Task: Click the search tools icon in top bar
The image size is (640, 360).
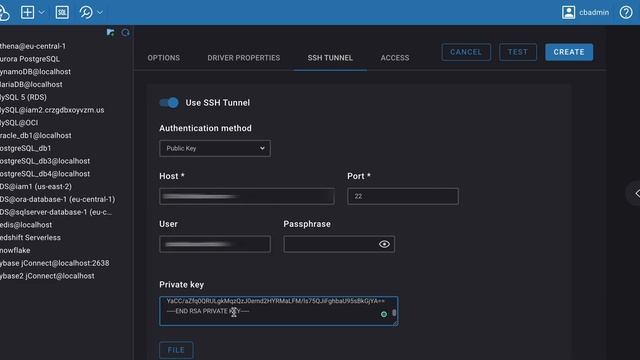Action: pos(86,12)
